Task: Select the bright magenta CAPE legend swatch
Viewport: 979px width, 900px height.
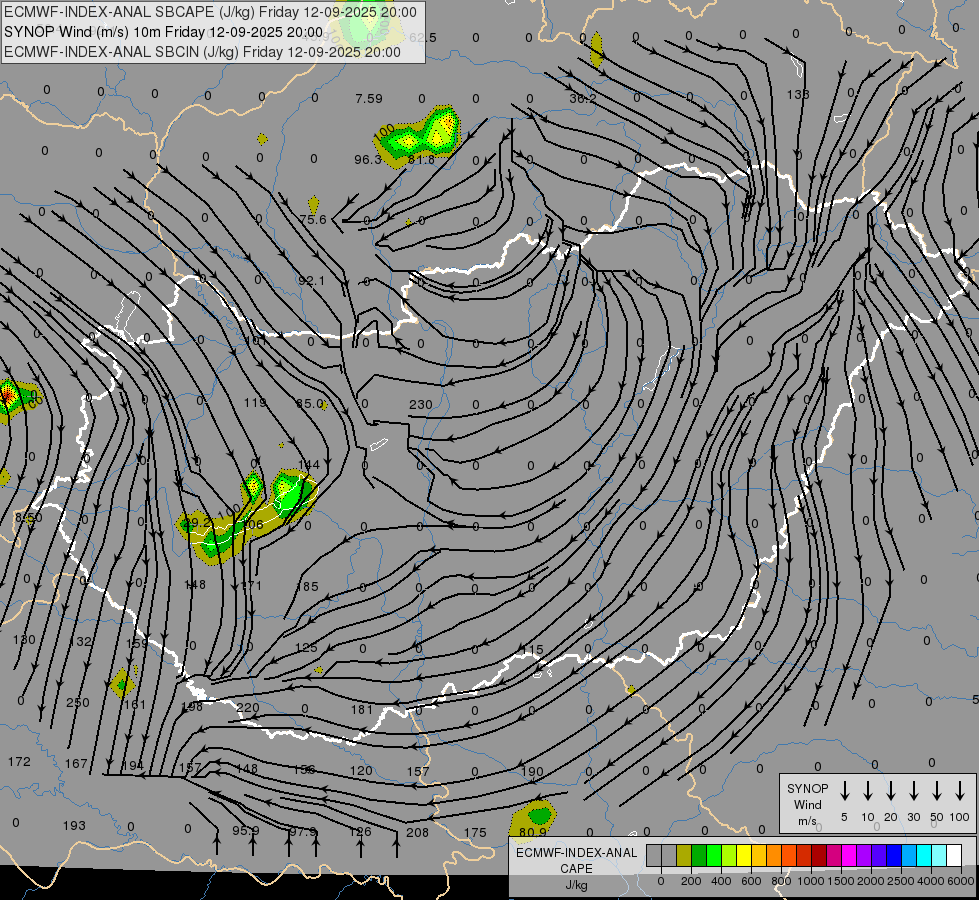Action: click(x=849, y=856)
